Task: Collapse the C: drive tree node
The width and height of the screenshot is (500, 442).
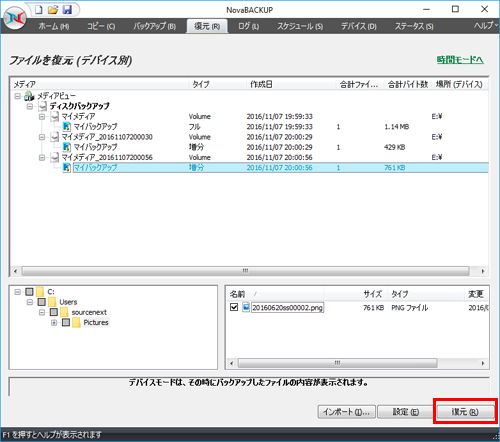Action: click(17, 292)
